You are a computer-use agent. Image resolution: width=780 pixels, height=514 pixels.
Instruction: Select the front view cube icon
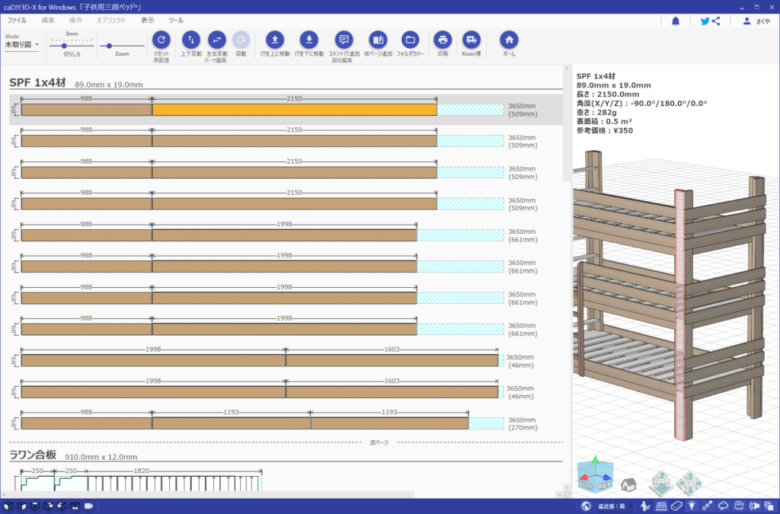coord(8,507)
